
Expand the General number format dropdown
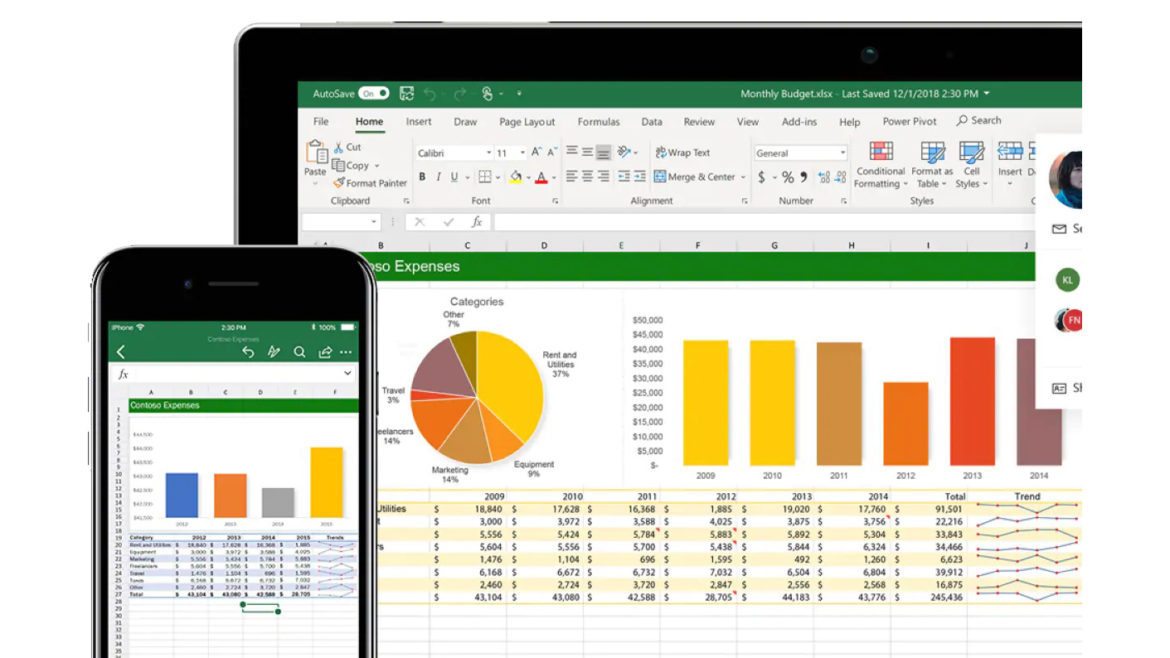tap(842, 153)
